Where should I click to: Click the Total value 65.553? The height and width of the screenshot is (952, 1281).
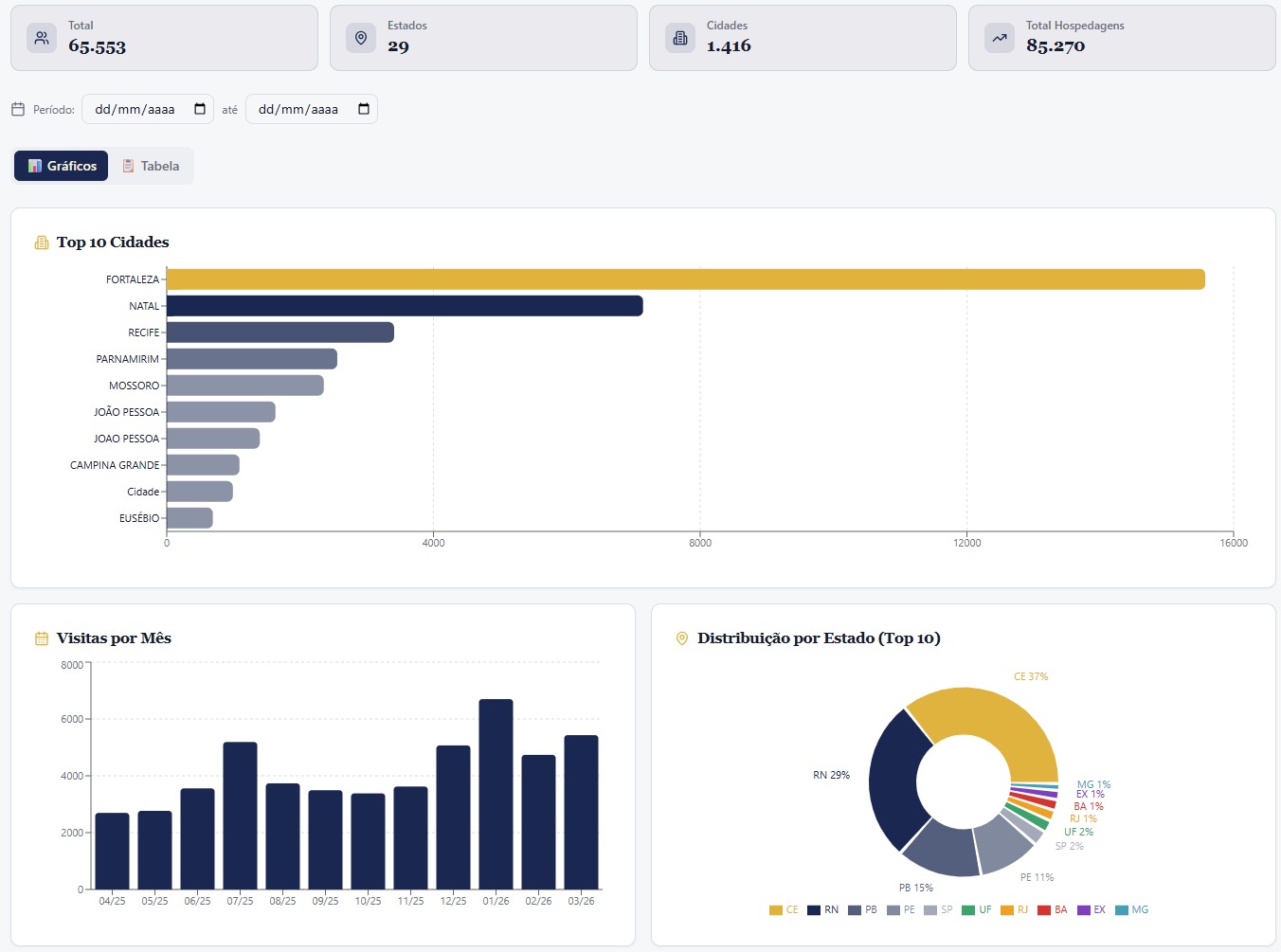click(97, 46)
